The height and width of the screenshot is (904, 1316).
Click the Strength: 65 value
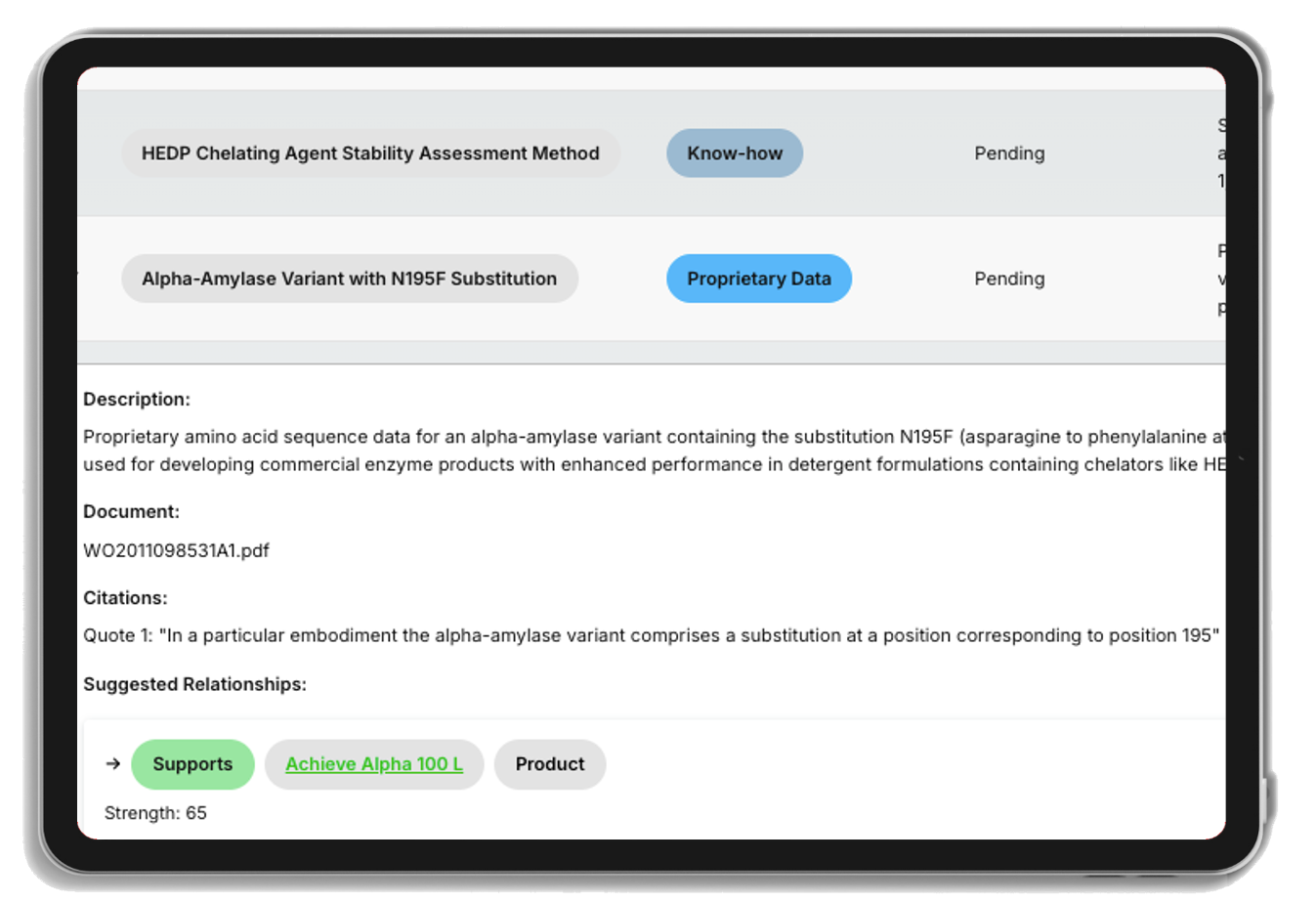pos(155,813)
